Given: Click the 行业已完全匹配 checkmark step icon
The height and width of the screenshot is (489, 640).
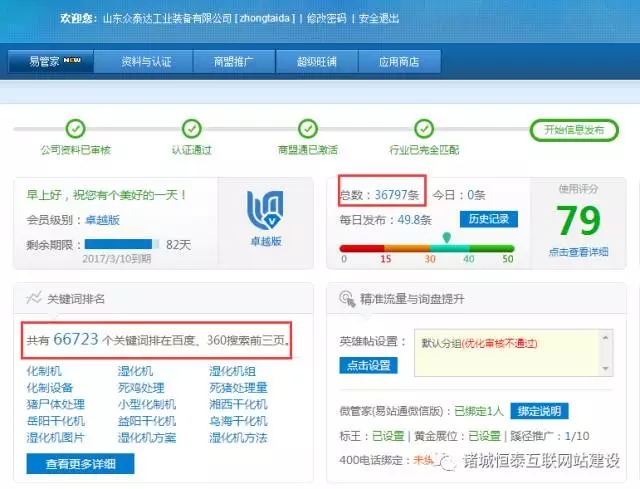Looking at the screenshot, I should pyautogui.click(x=424, y=129).
